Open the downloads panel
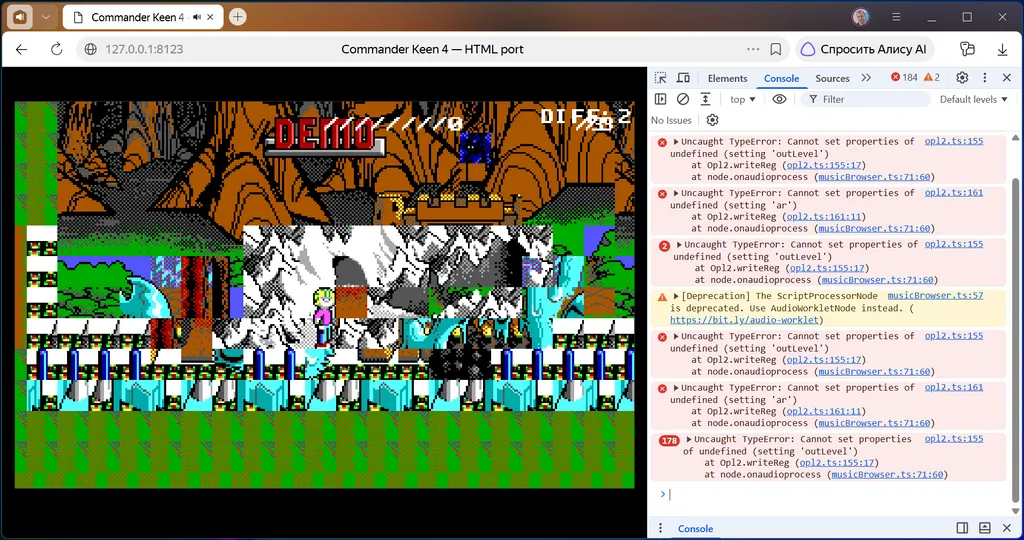Image resolution: width=1024 pixels, height=540 pixels. 1002,49
